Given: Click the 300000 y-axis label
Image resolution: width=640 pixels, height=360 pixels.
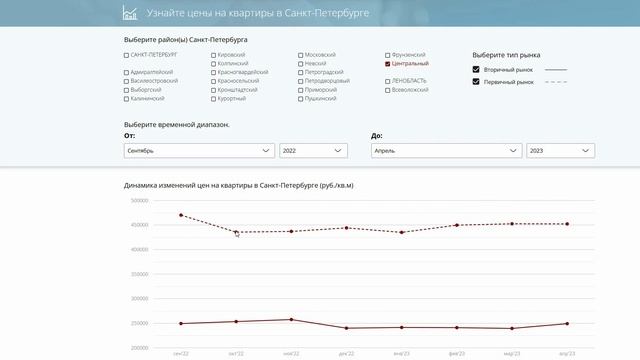Looking at the screenshot, I should 140,299.
